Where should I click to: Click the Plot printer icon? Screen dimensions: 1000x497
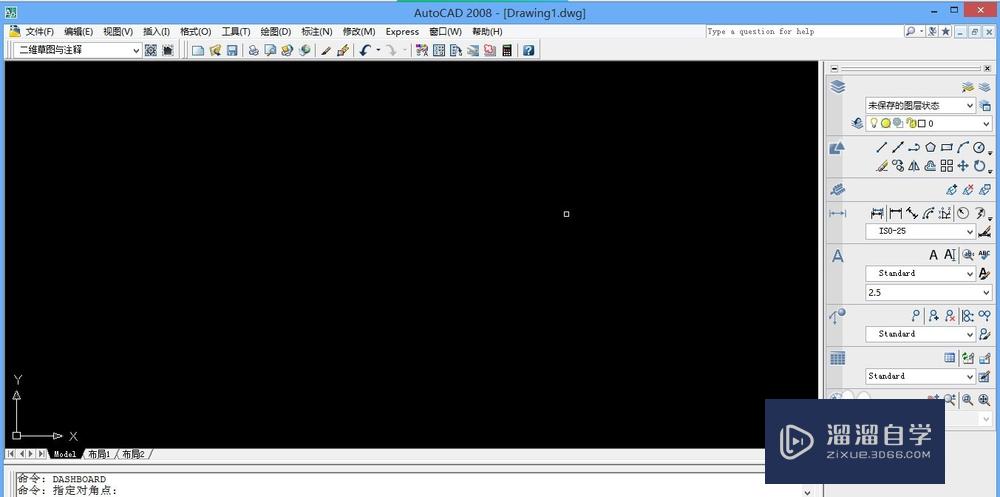pyautogui.click(x=253, y=50)
